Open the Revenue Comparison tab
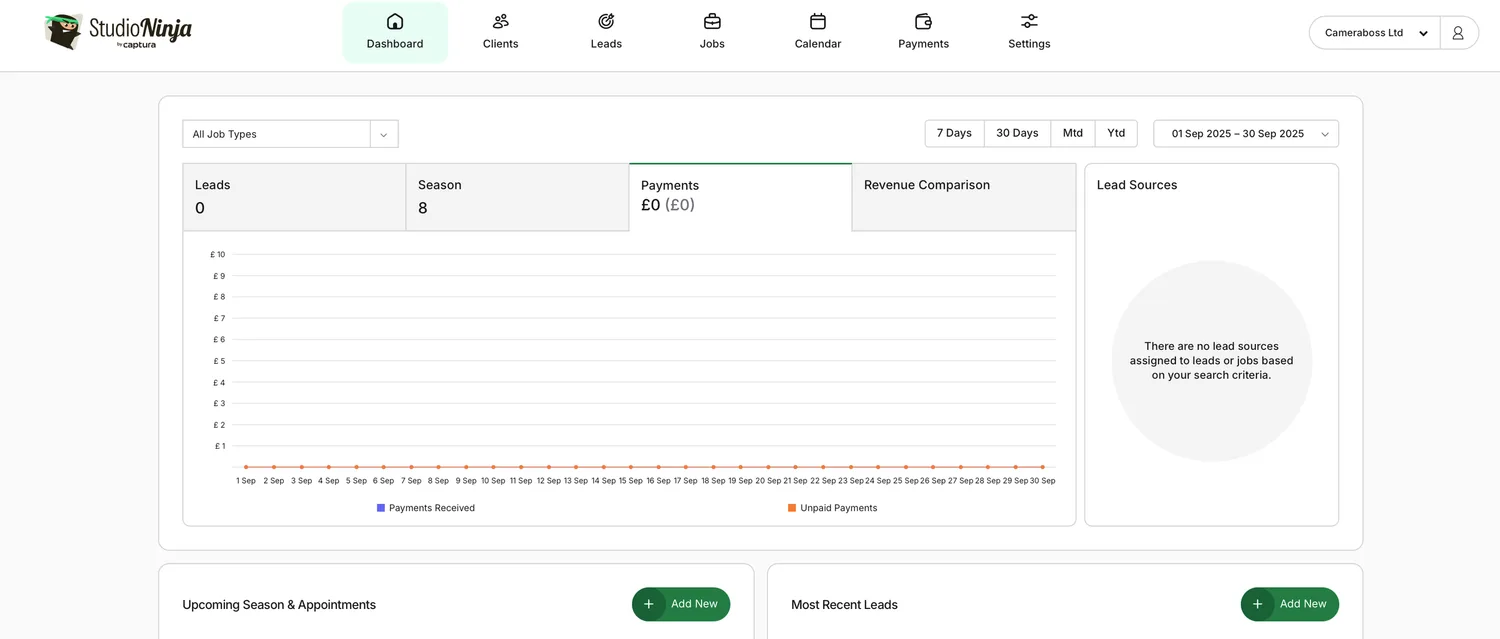 (x=964, y=197)
